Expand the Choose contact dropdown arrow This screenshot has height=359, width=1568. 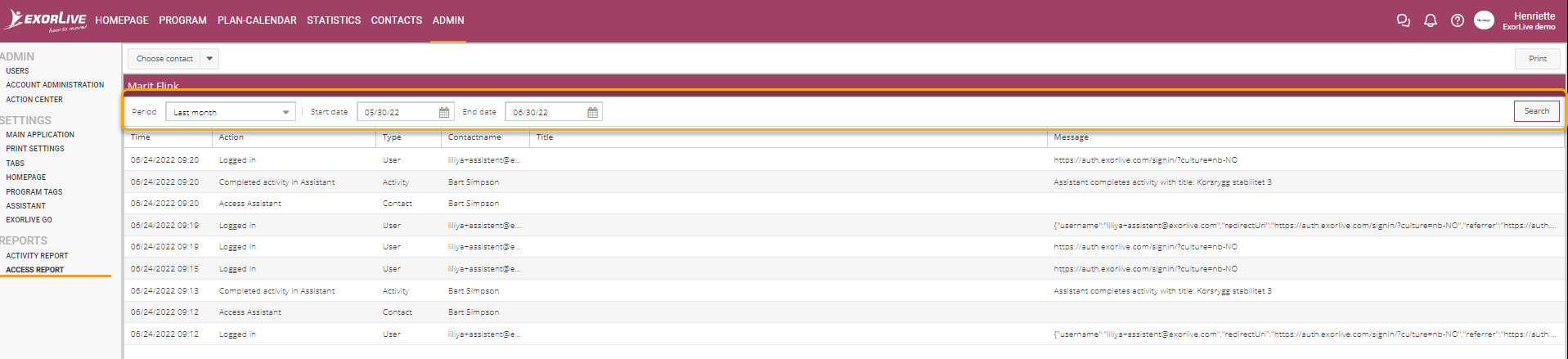pyautogui.click(x=209, y=59)
